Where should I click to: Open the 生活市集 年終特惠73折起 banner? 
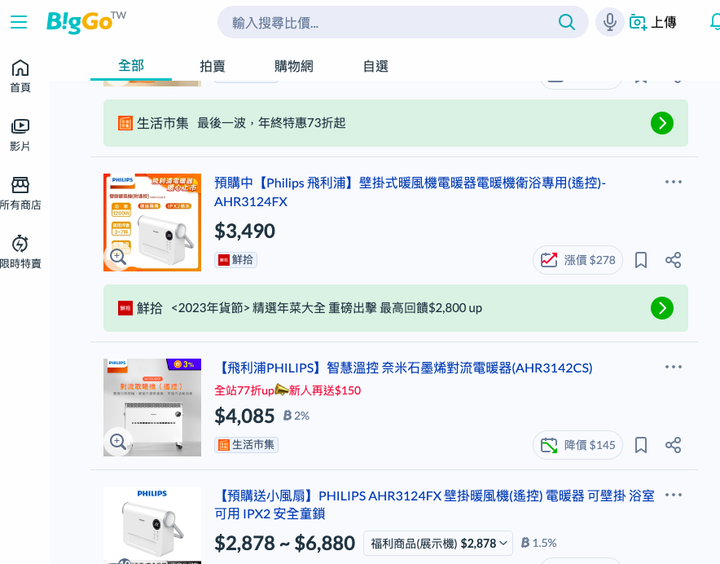[x=395, y=123]
